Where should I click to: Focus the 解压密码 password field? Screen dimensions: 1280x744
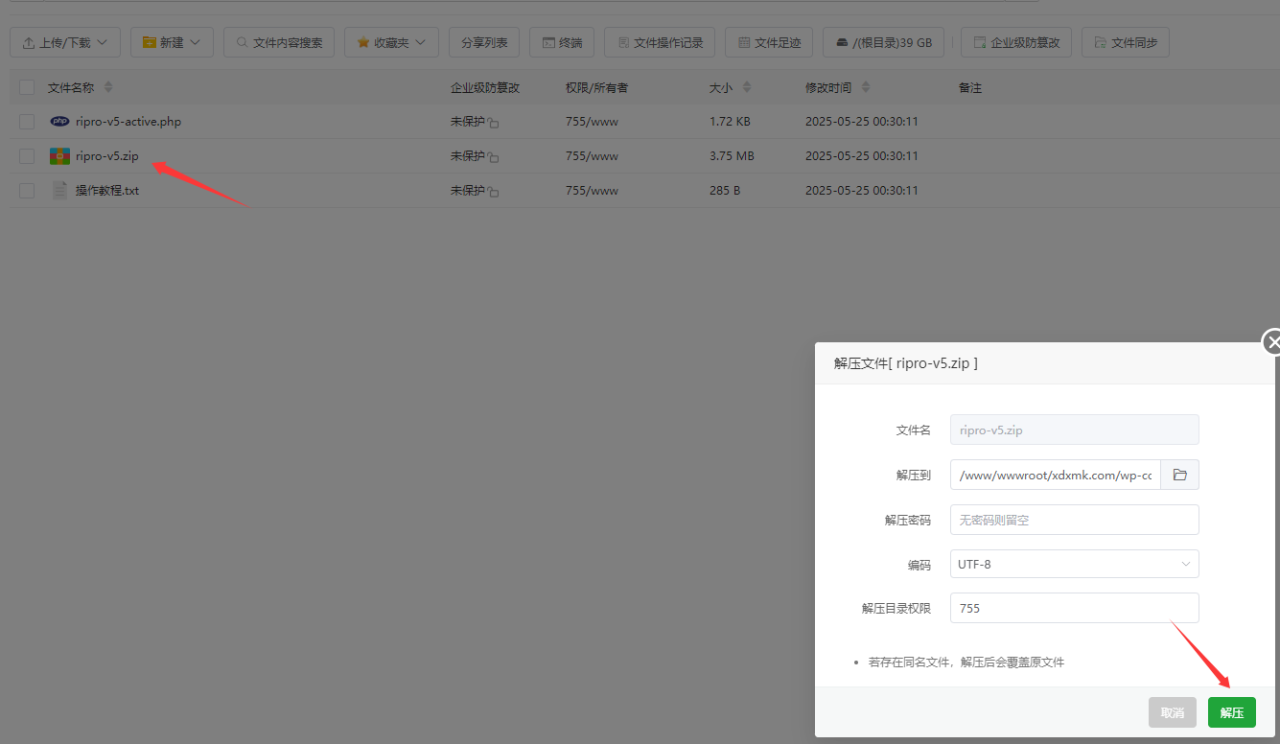1074,520
